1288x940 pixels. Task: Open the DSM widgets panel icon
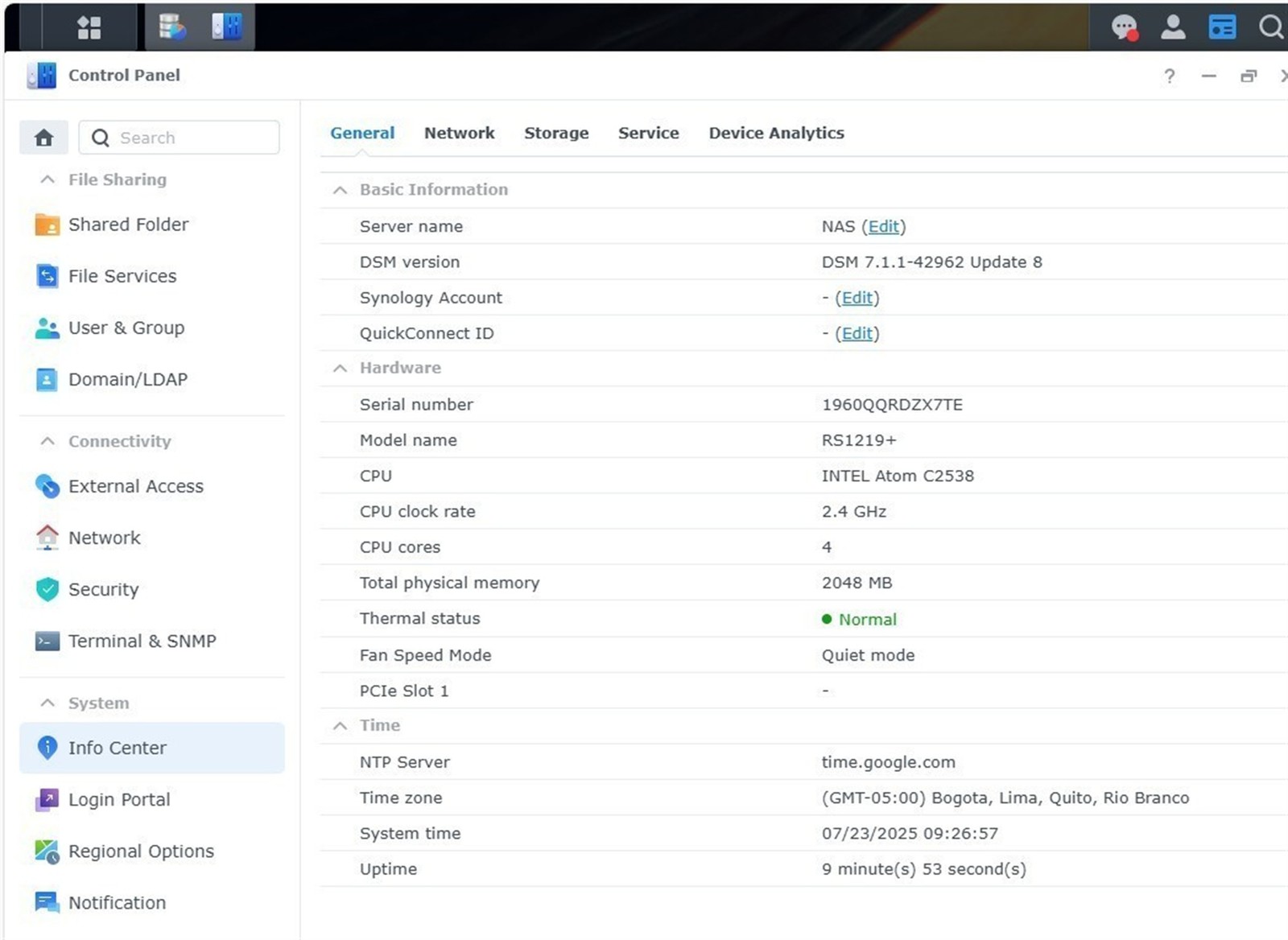[1222, 27]
